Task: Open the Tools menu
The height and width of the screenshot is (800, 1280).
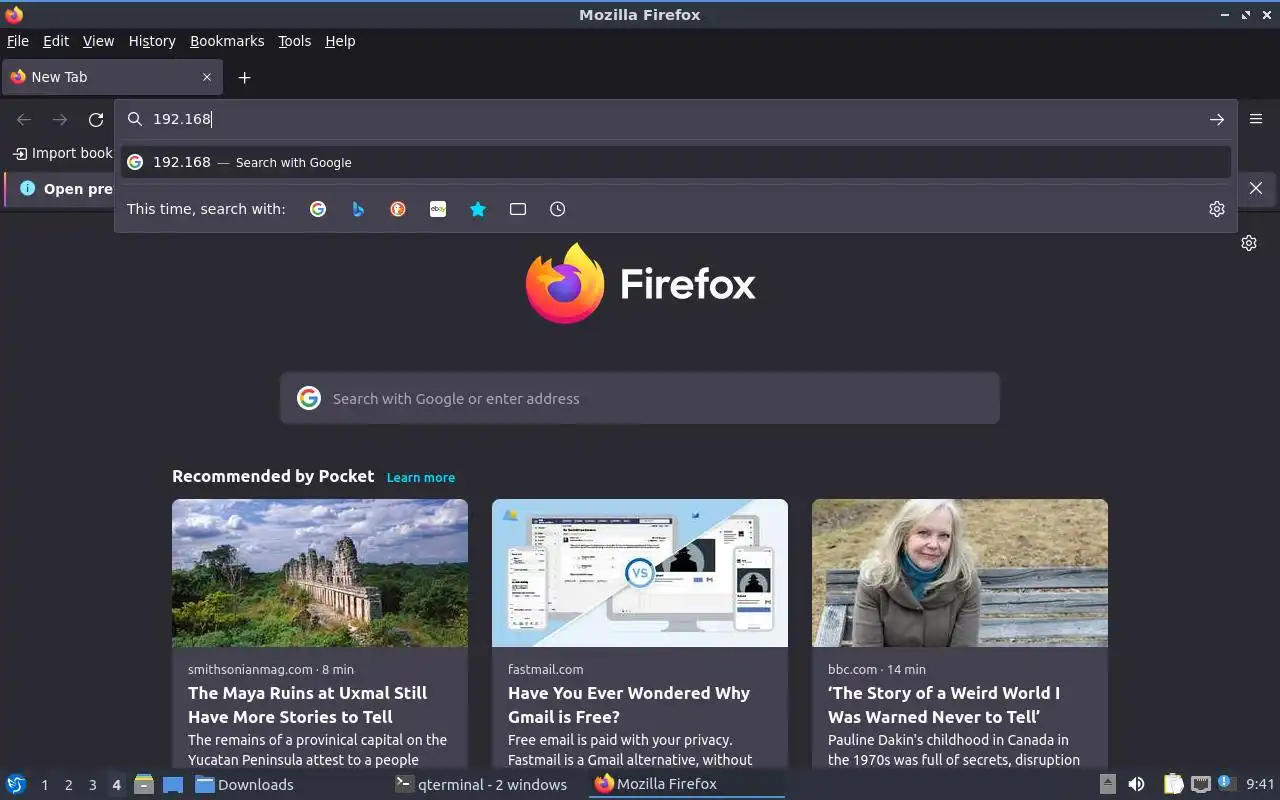Action: 294,41
